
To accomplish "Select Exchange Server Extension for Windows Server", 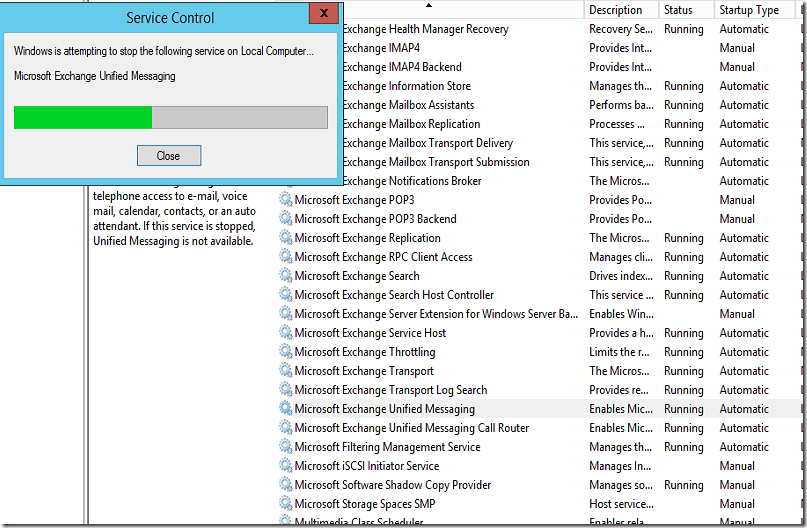I will tap(436, 314).
